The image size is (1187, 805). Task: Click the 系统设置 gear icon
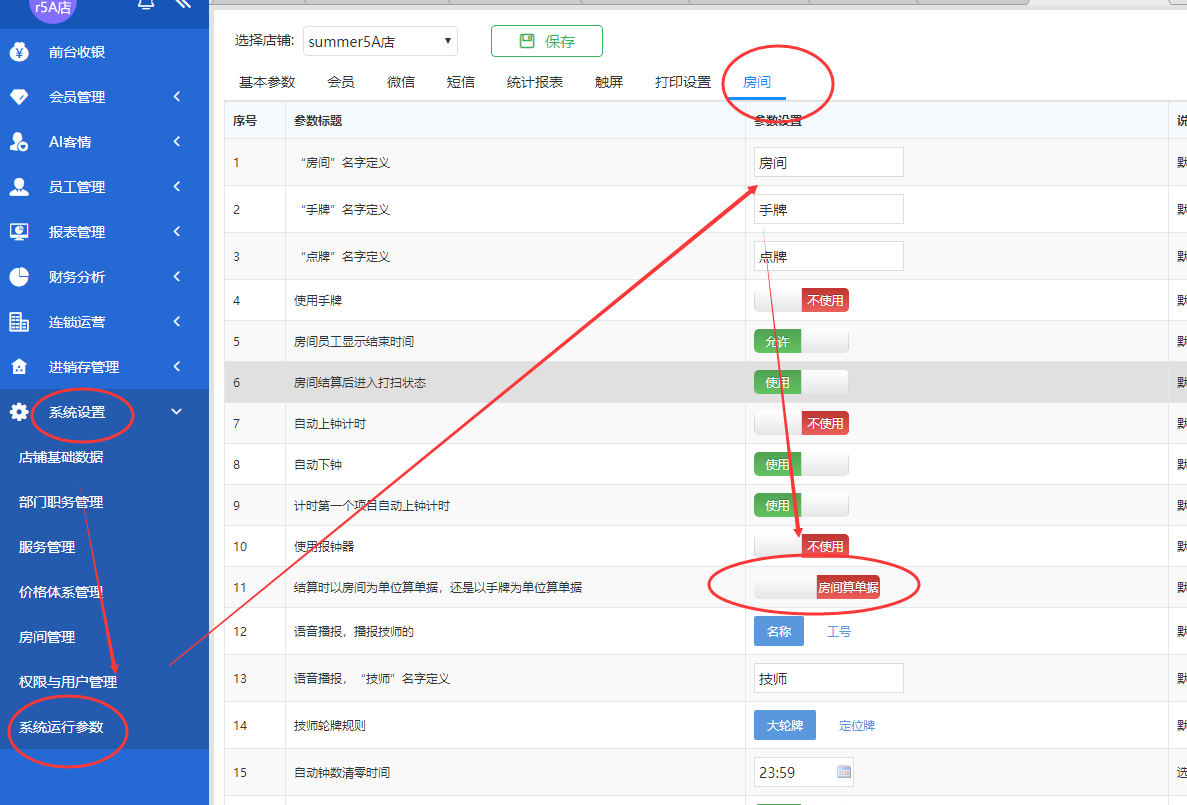[x=19, y=412]
